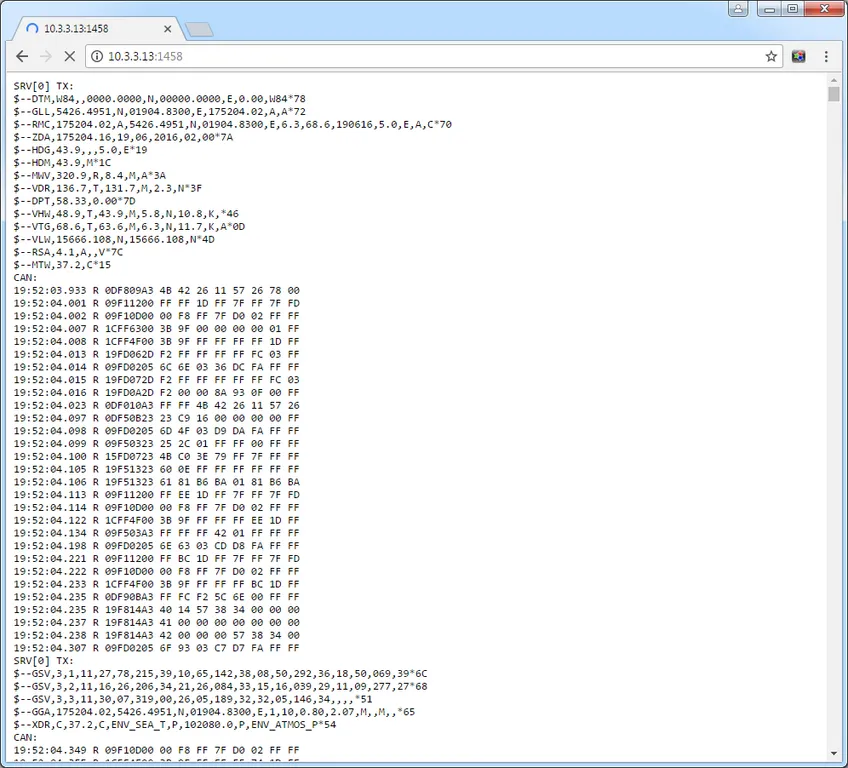The image size is (848, 768).
Task: Open the Chrome three-dot menu
Action: click(x=826, y=56)
